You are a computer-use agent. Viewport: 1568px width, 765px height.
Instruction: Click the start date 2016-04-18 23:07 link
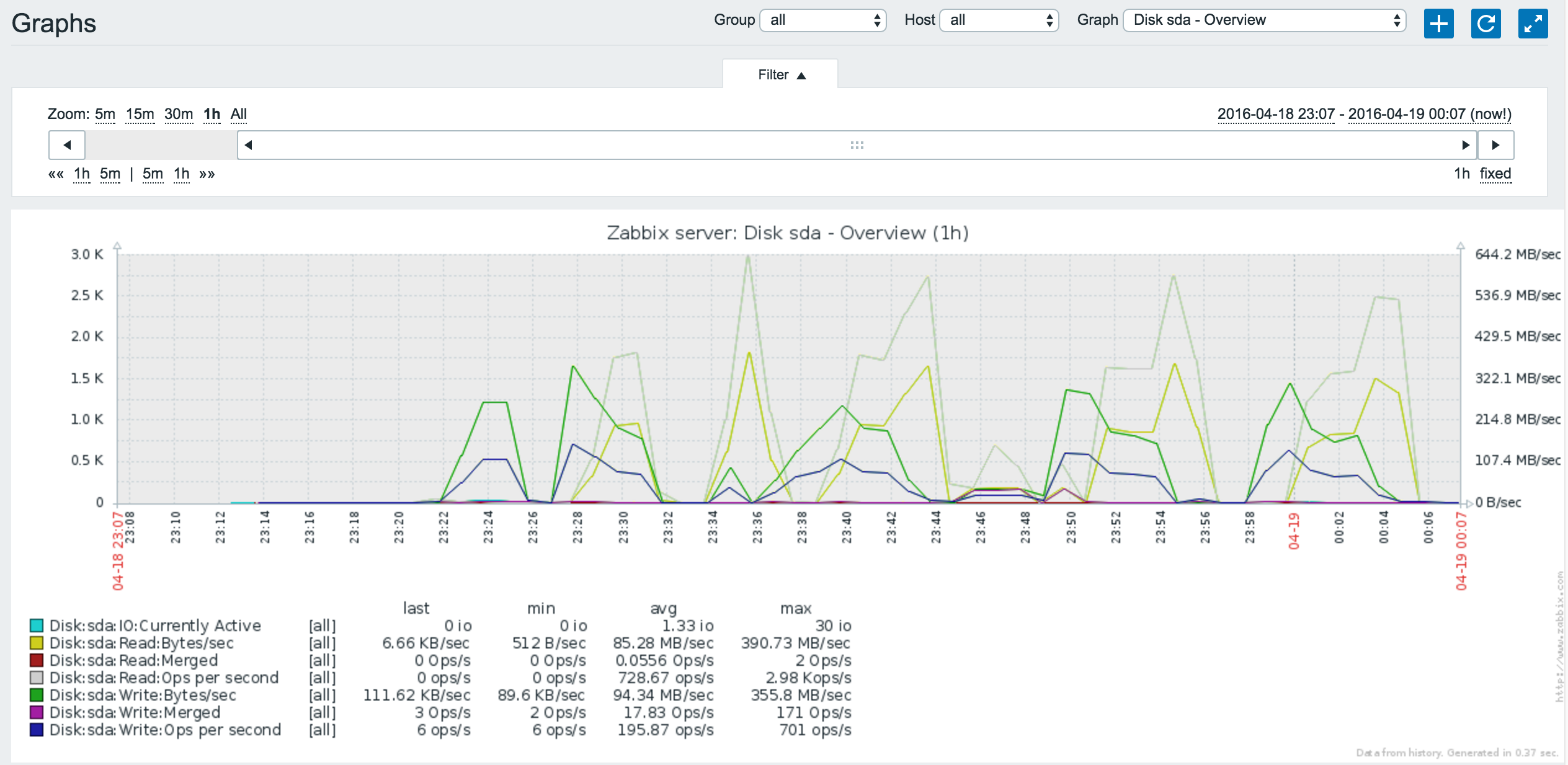click(x=1275, y=114)
